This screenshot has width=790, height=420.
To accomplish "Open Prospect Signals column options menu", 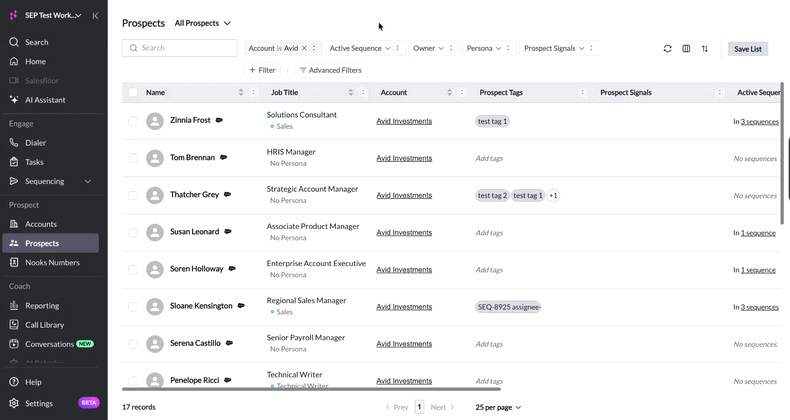I will (x=720, y=92).
